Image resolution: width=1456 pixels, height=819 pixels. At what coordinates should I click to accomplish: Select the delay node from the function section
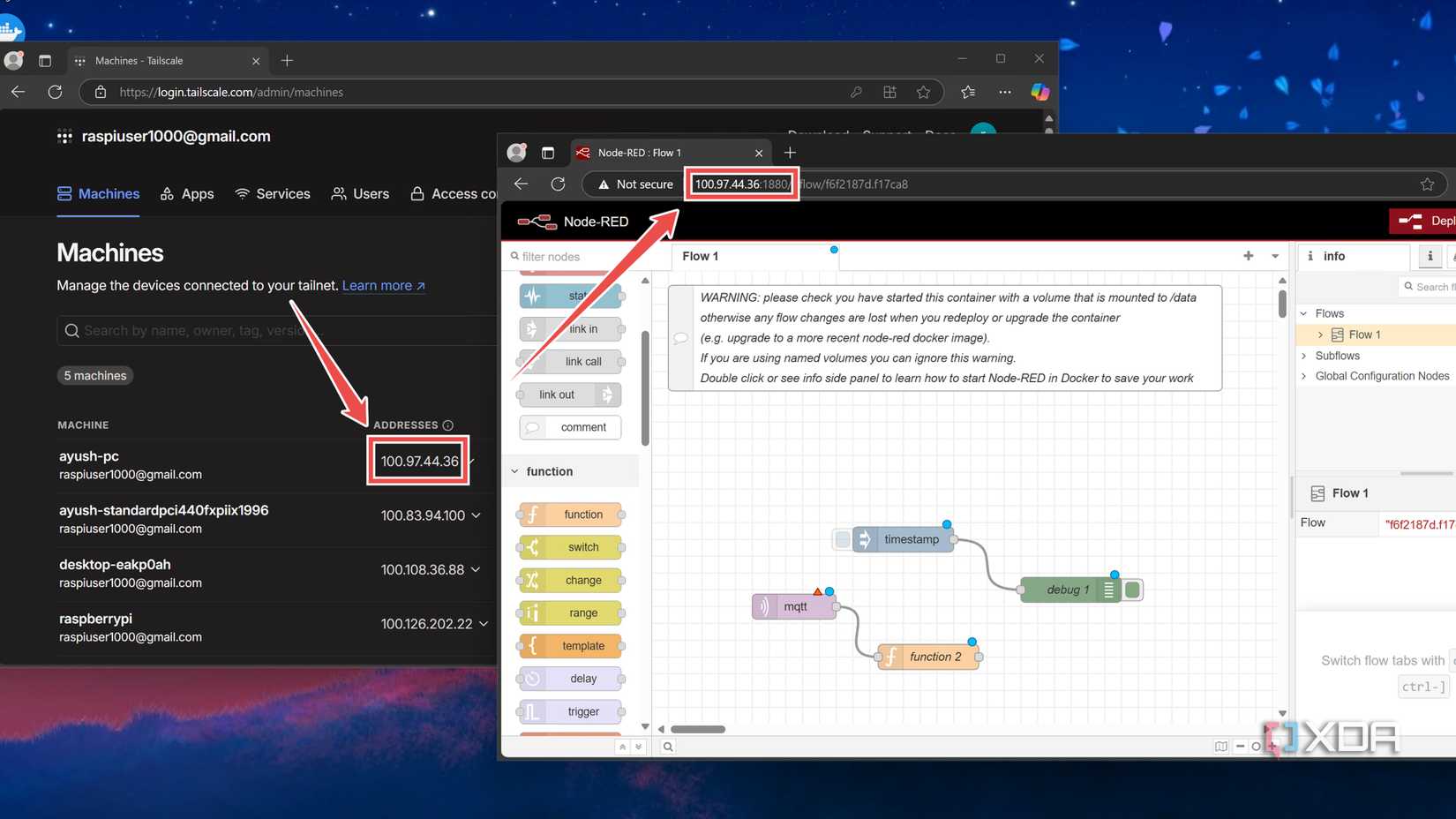pos(569,678)
